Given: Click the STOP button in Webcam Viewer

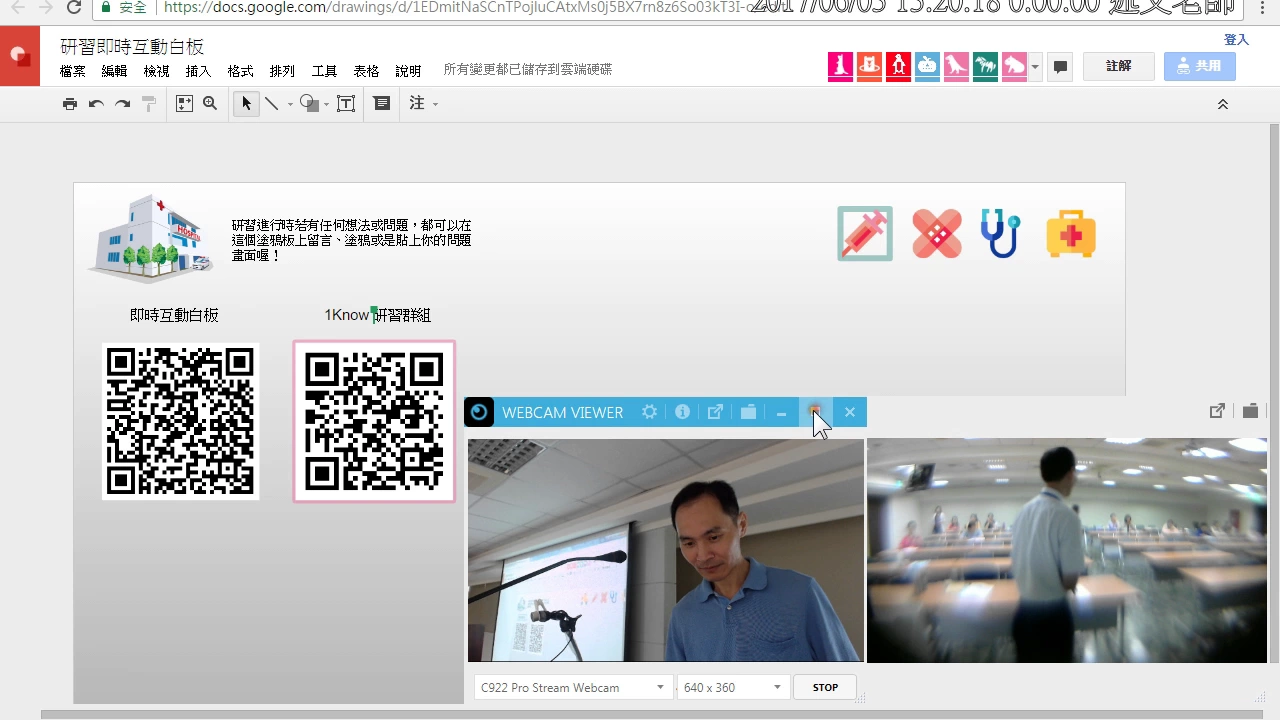Looking at the screenshot, I should pyautogui.click(x=825, y=687).
